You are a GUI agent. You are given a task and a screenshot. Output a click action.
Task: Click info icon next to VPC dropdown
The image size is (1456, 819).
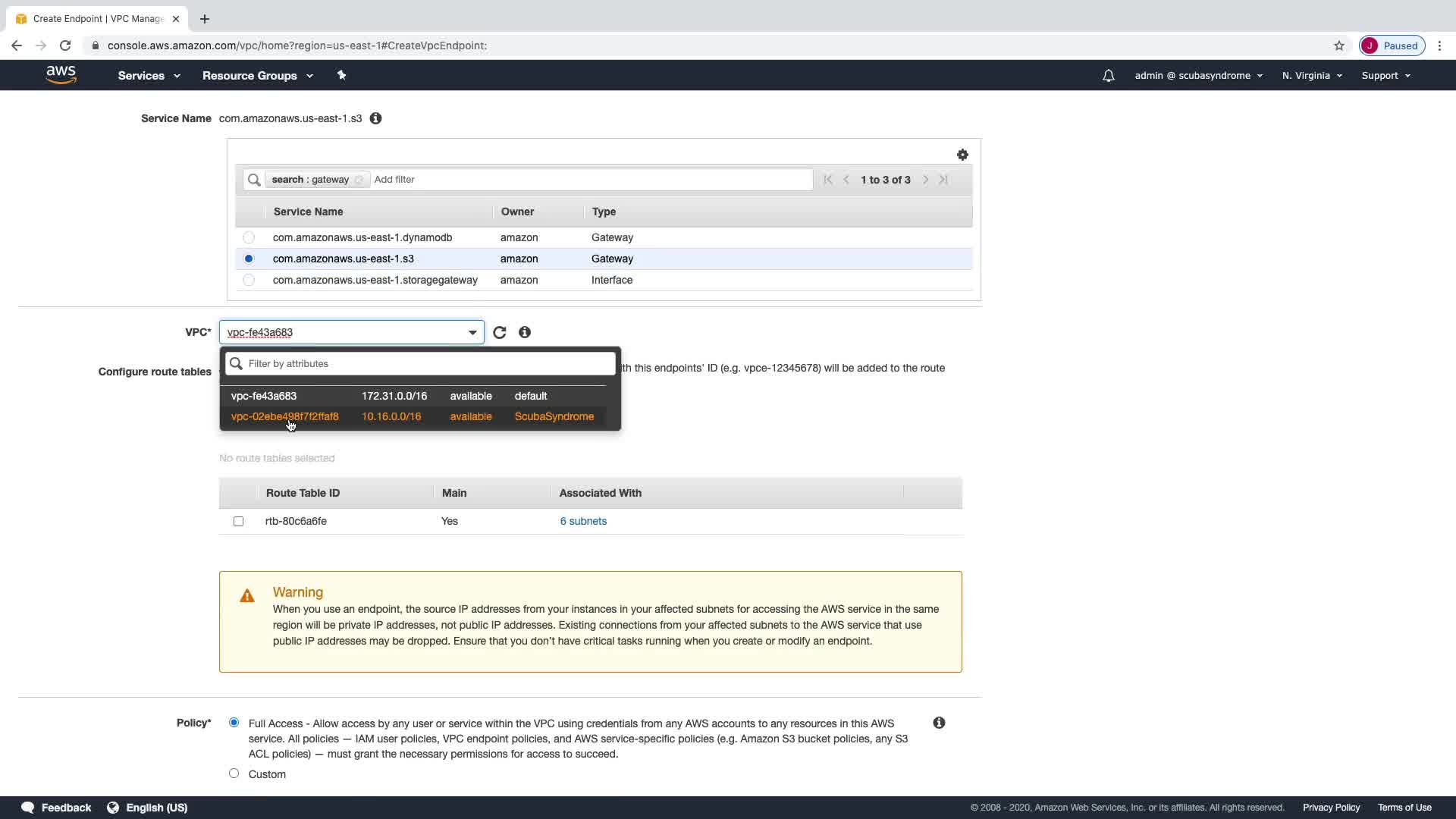pyautogui.click(x=525, y=333)
